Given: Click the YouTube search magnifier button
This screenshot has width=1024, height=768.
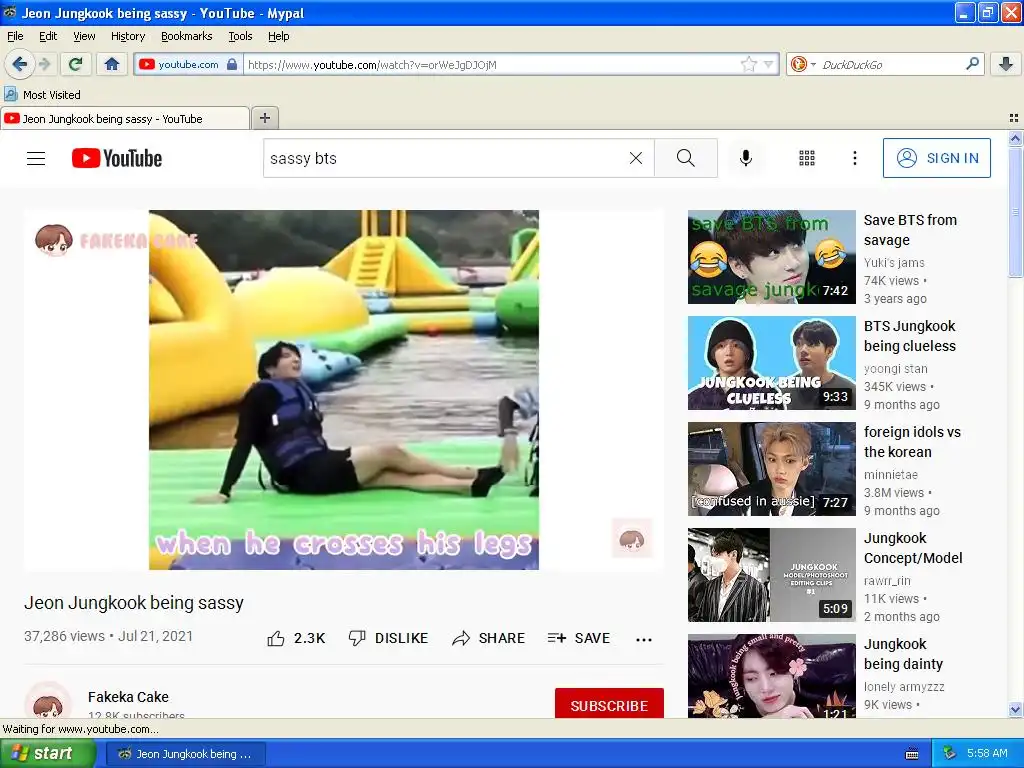Looking at the screenshot, I should tap(686, 158).
